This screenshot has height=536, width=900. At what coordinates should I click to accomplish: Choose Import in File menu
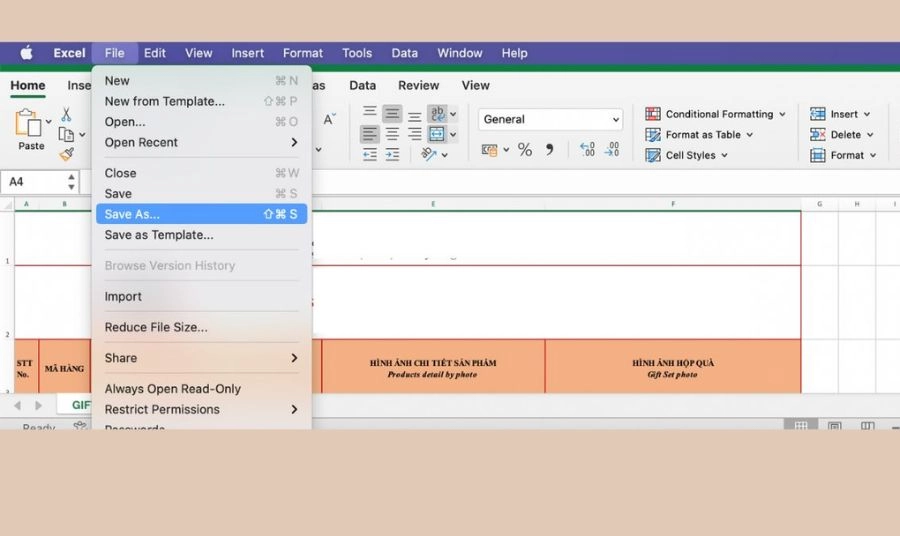click(201, 296)
